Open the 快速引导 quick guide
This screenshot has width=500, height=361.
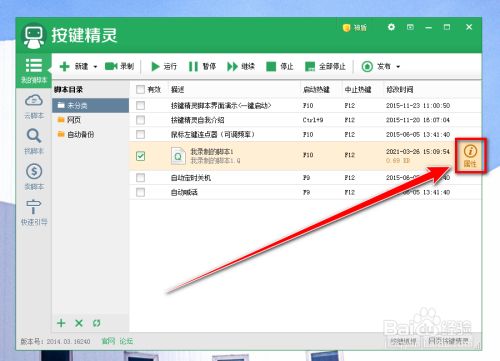point(34,213)
